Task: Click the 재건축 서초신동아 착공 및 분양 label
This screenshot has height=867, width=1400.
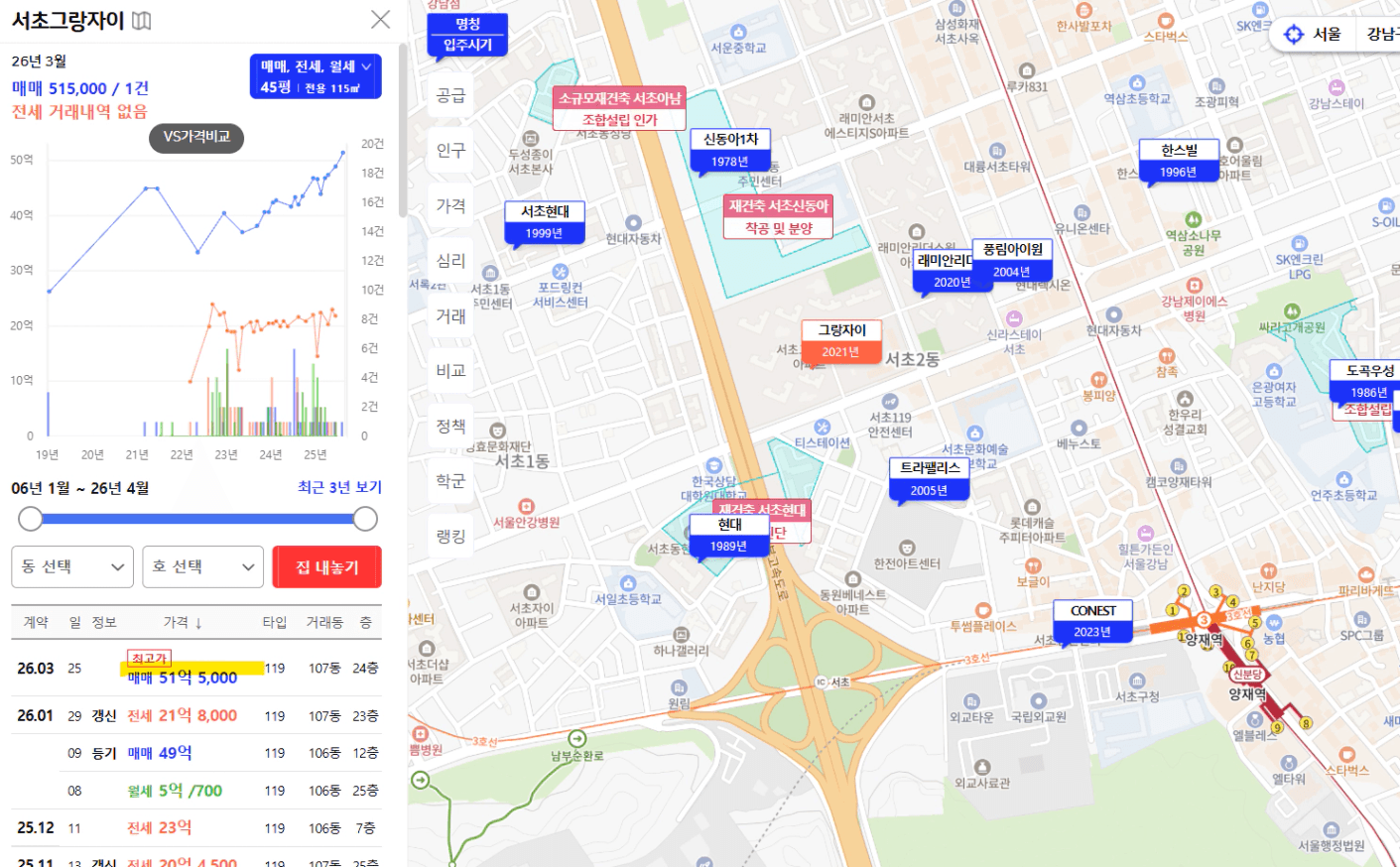Action: [x=779, y=216]
